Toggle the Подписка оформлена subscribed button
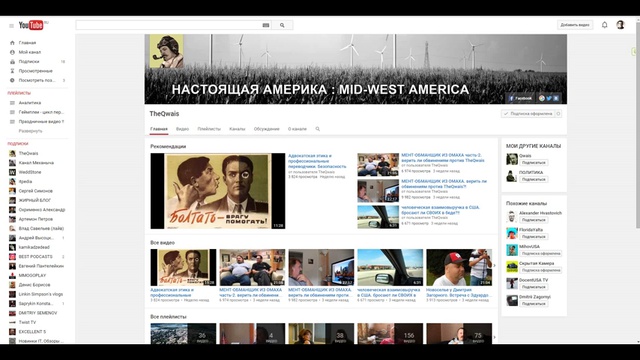Image resolution: width=640 pixels, height=360 pixels. click(x=528, y=114)
